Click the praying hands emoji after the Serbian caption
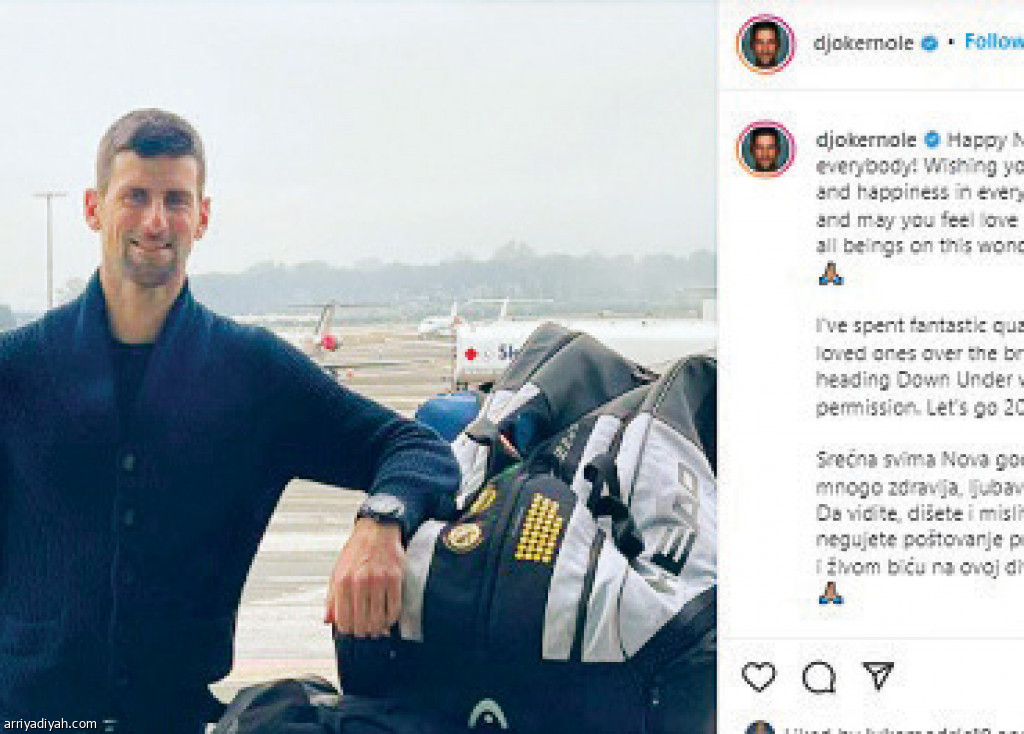 830,593
